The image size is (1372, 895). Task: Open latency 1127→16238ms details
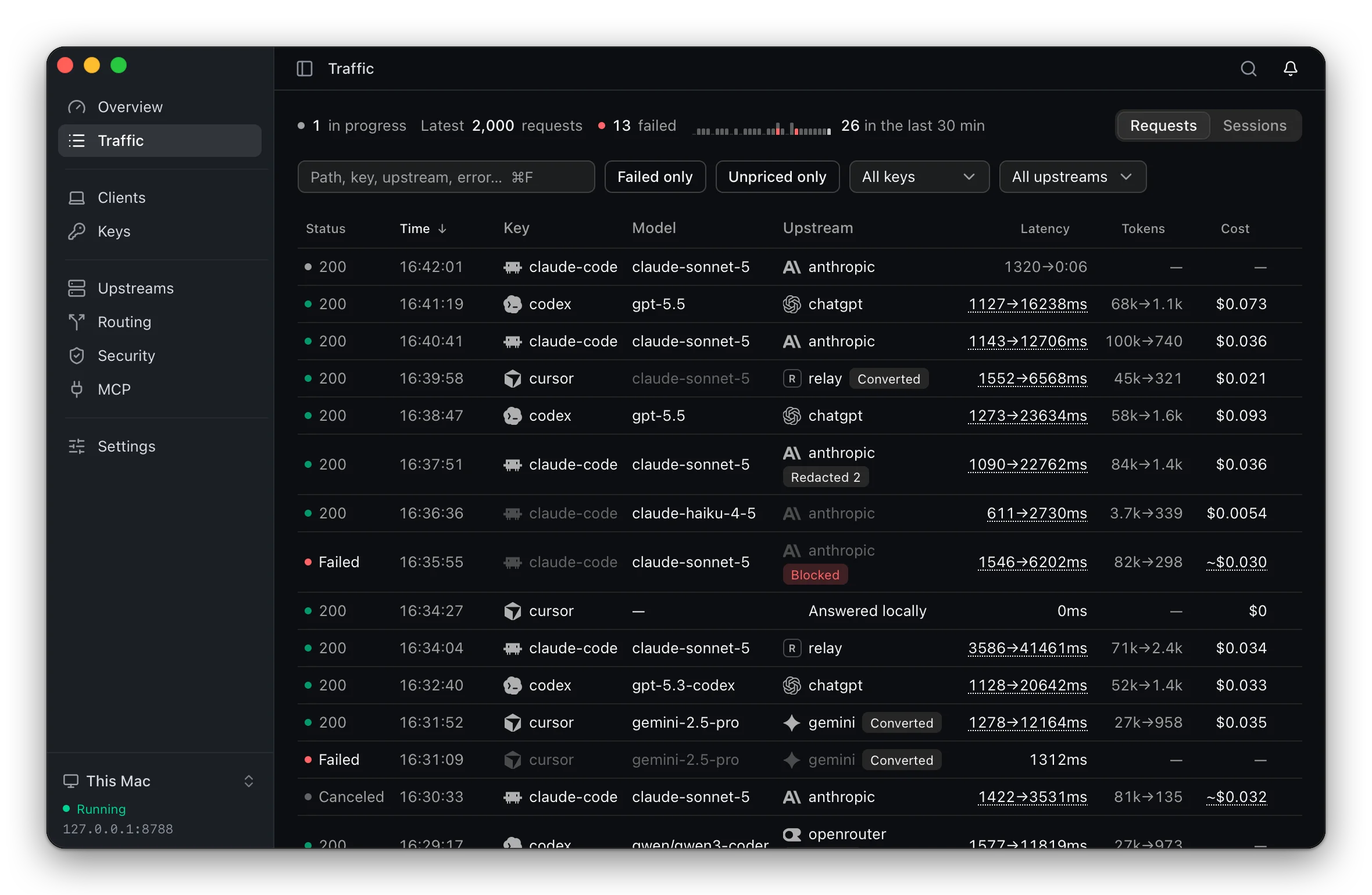[1027, 304]
